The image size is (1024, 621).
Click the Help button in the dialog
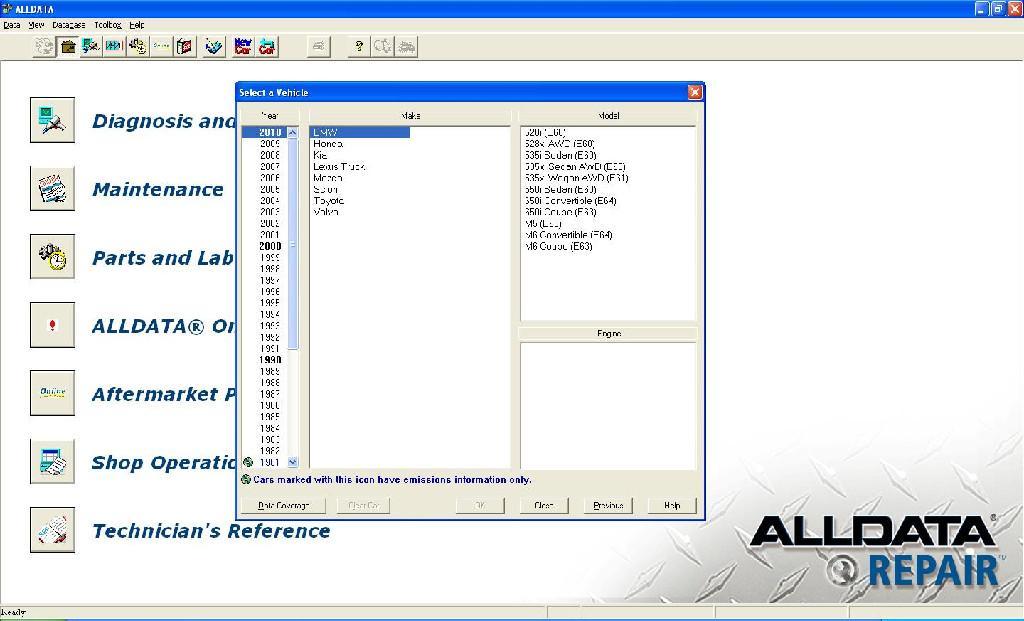672,505
